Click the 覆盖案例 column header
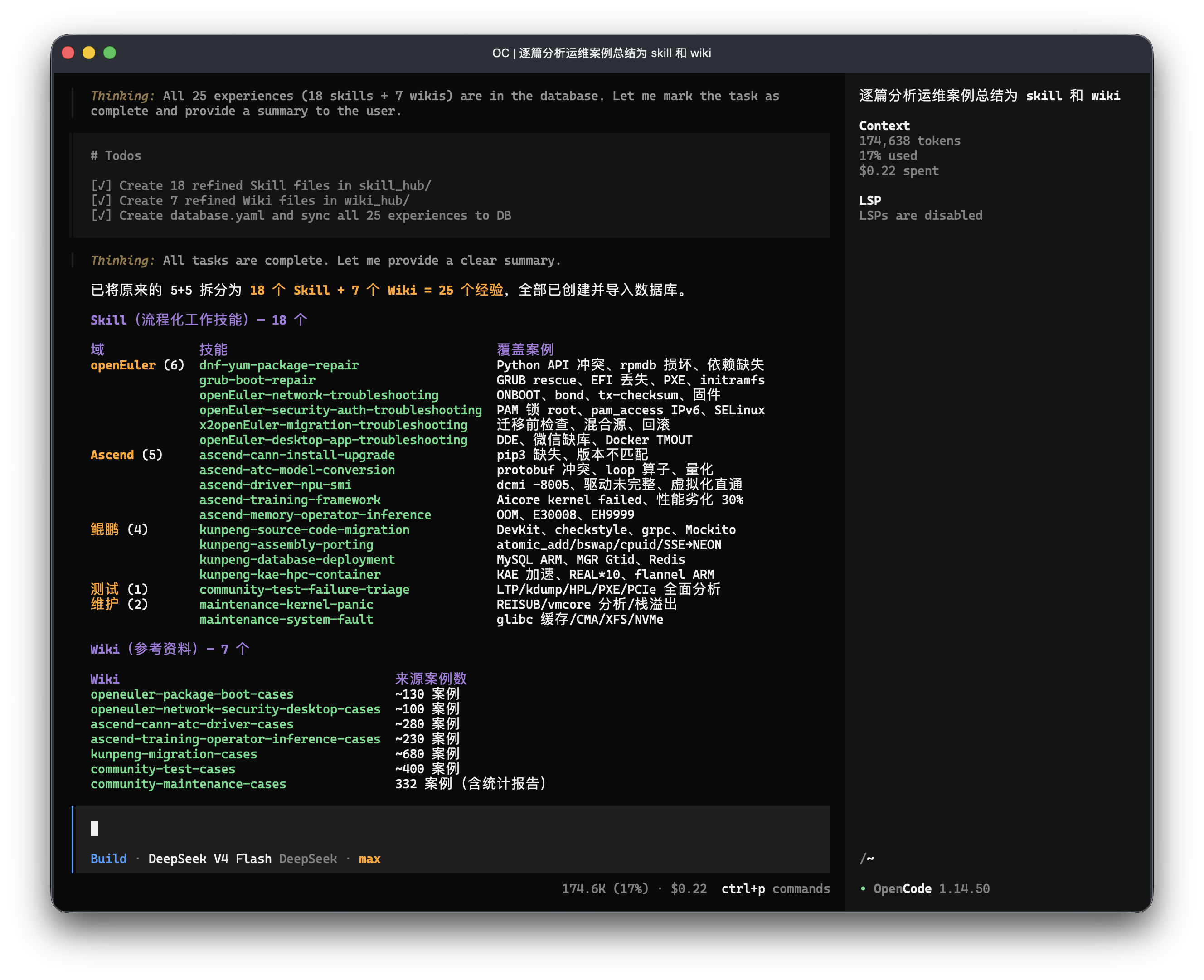1204x980 pixels. tap(525, 350)
